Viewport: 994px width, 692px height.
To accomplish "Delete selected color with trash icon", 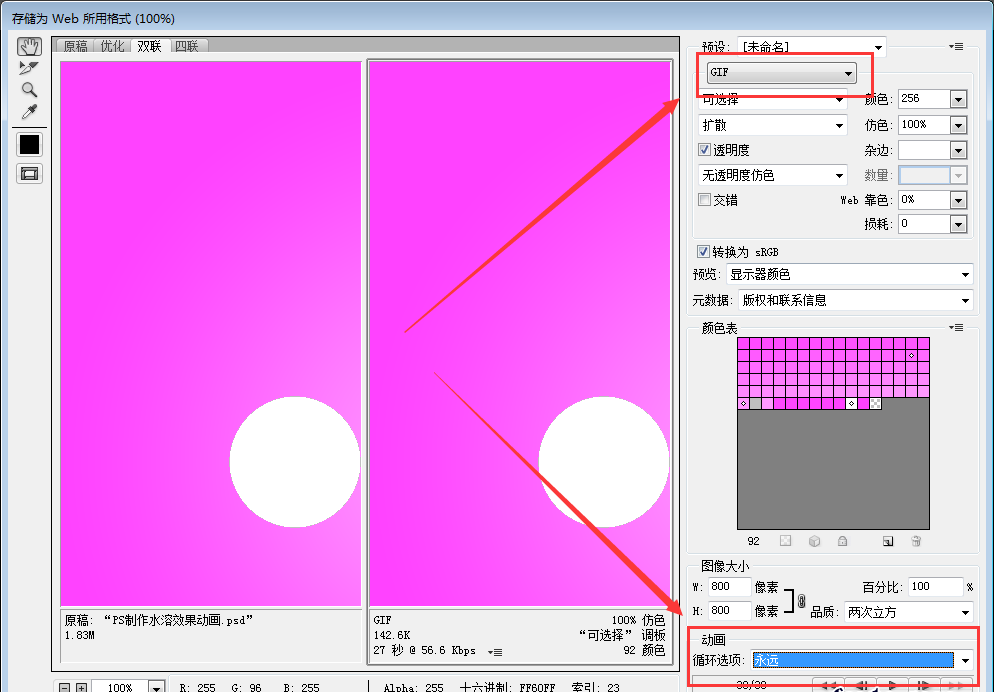I will (x=916, y=541).
